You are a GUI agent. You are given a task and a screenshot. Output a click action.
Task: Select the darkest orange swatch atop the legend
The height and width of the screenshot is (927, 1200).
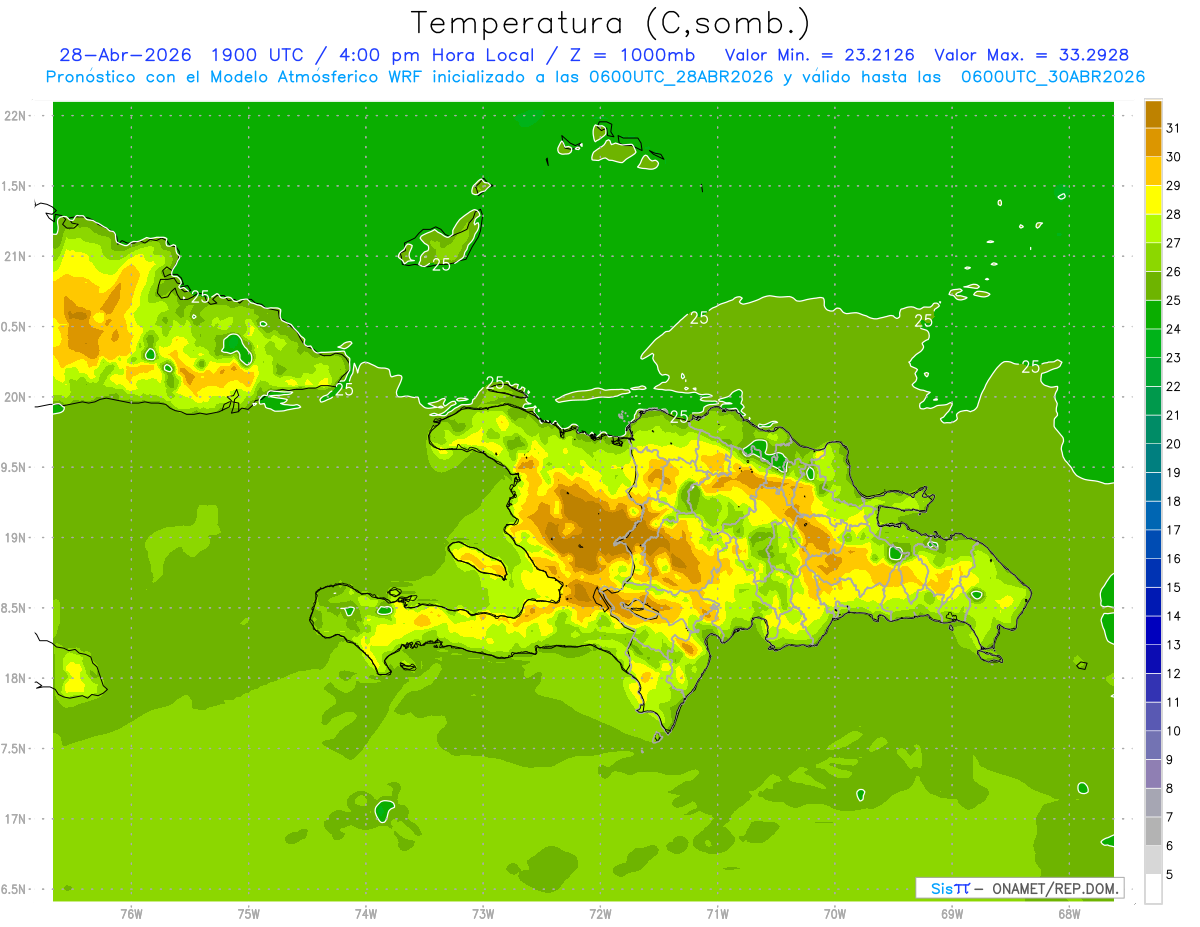1153,114
